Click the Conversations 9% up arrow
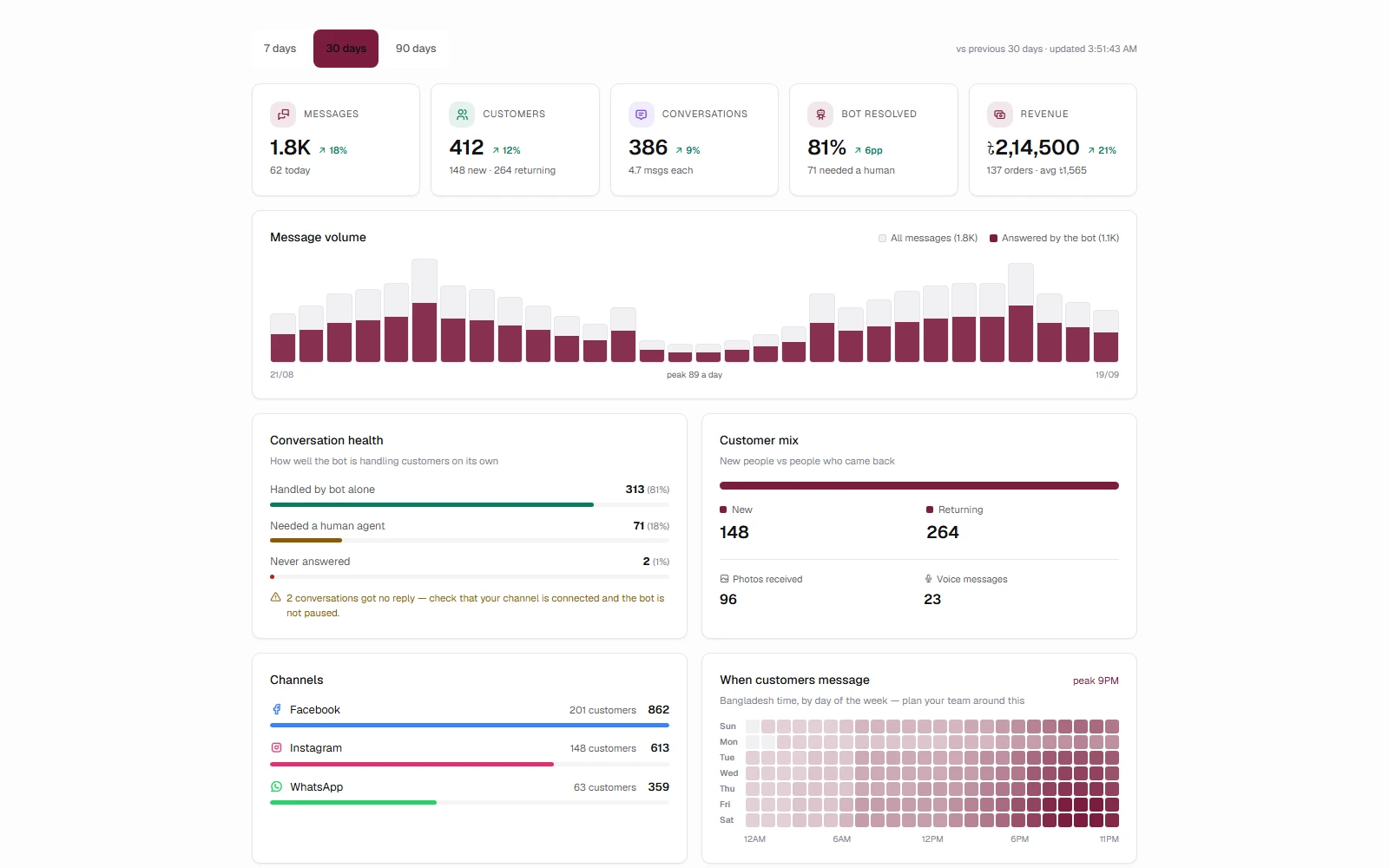Screen dimensions: 1389x868 coord(679,150)
